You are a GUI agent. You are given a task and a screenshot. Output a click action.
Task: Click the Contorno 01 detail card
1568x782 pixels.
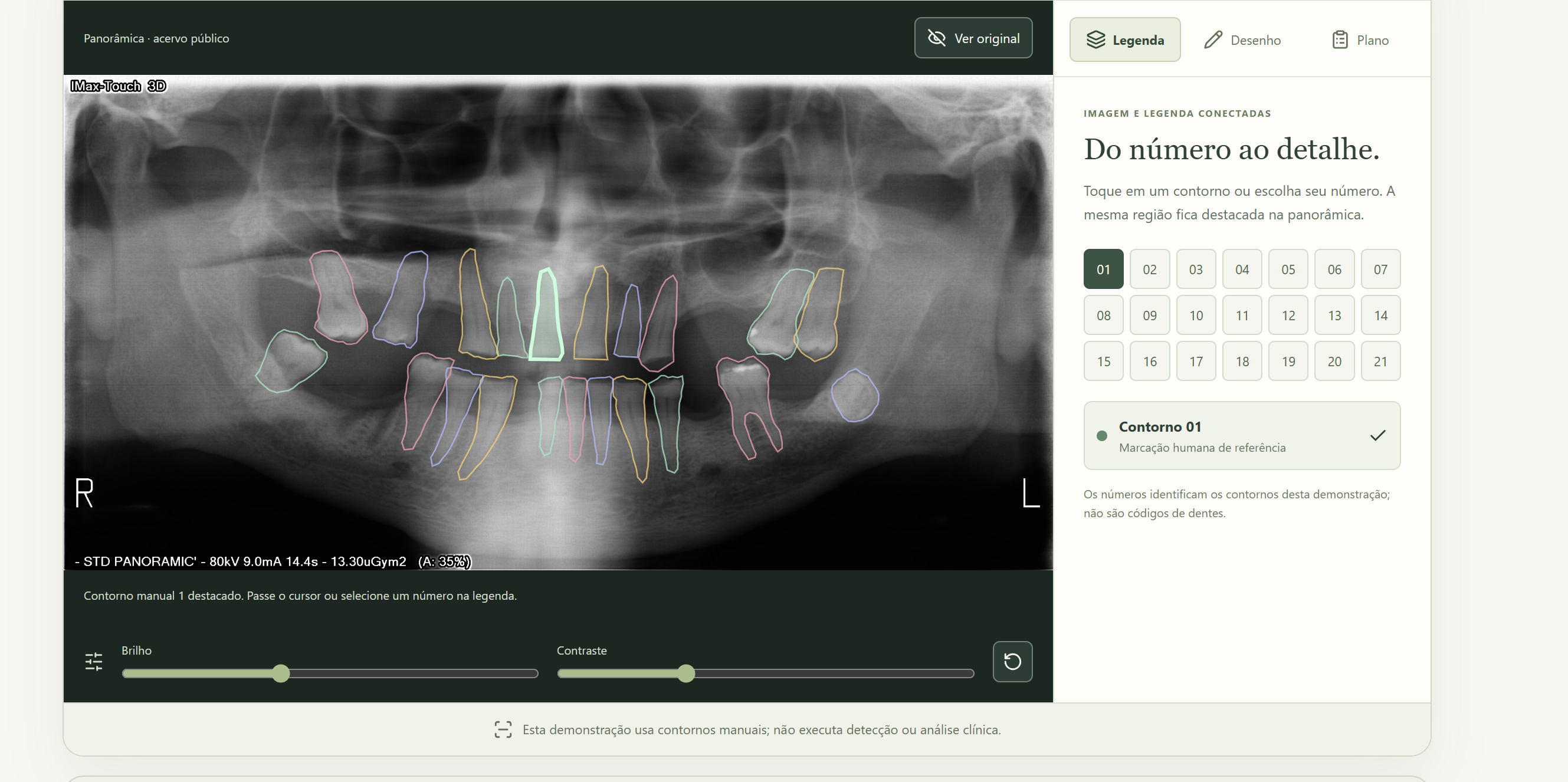1242,435
